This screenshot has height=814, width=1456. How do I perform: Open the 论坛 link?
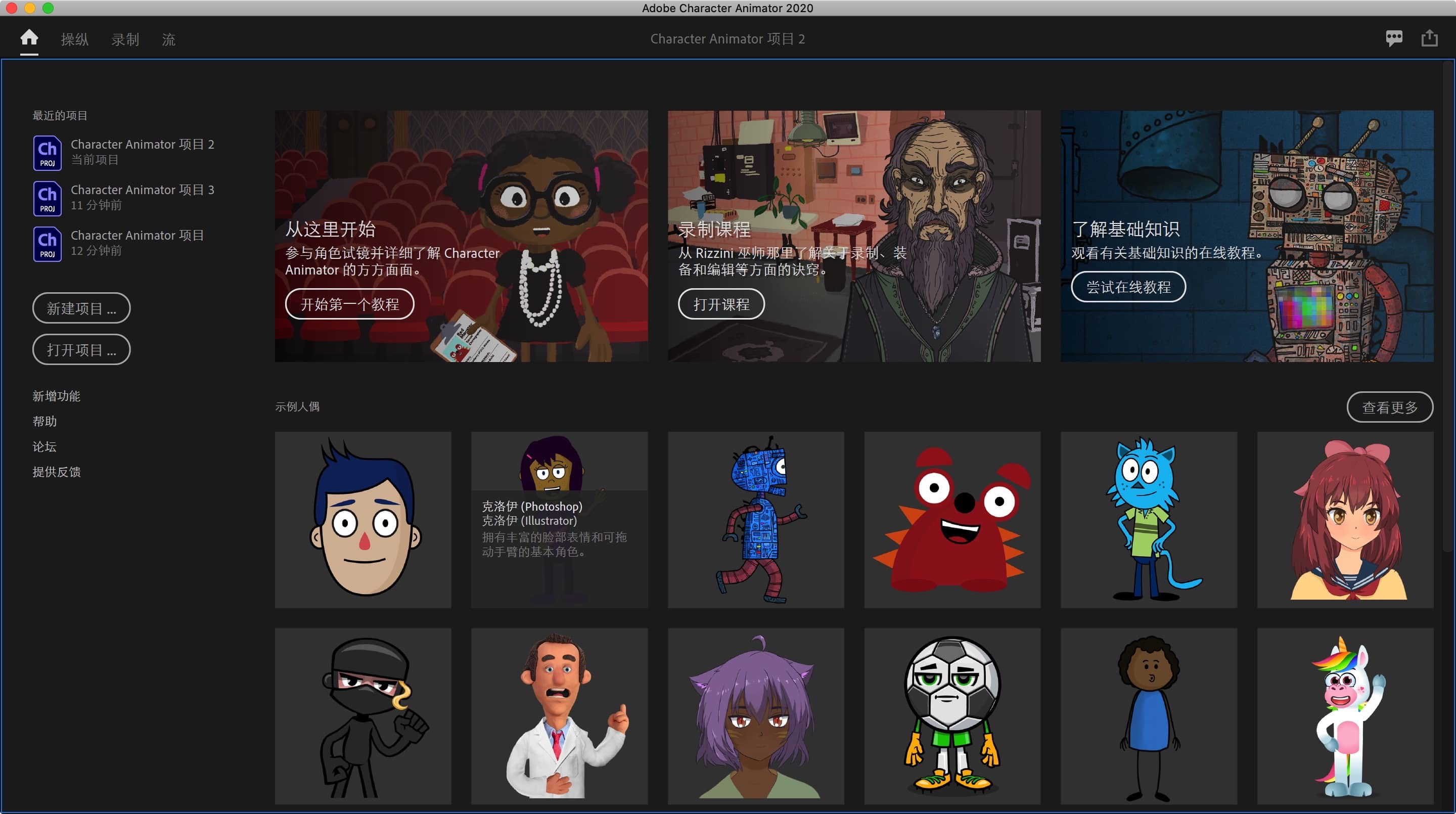pos(44,446)
